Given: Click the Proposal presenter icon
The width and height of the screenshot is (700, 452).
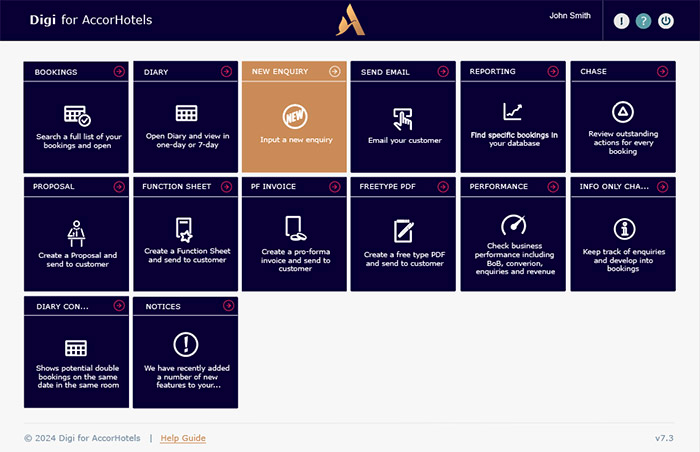Looking at the screenshot, I should coord(76,233).
